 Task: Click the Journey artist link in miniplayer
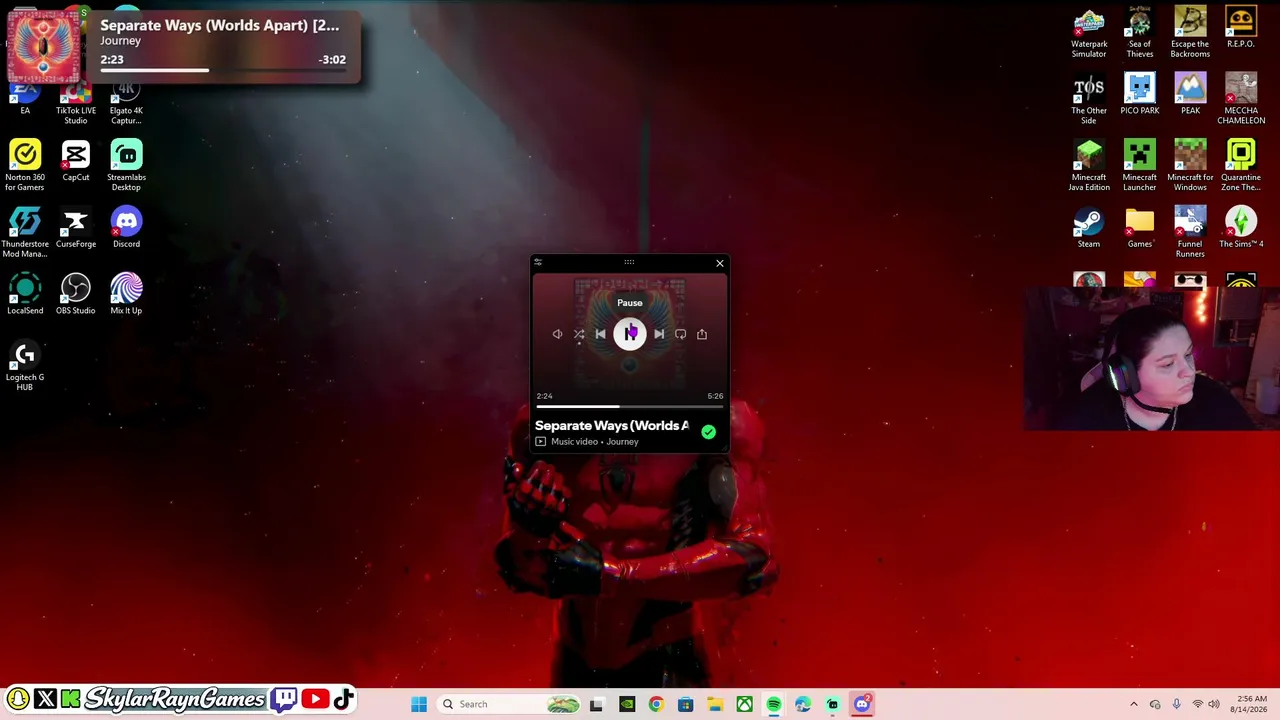[x=622, y=442]
